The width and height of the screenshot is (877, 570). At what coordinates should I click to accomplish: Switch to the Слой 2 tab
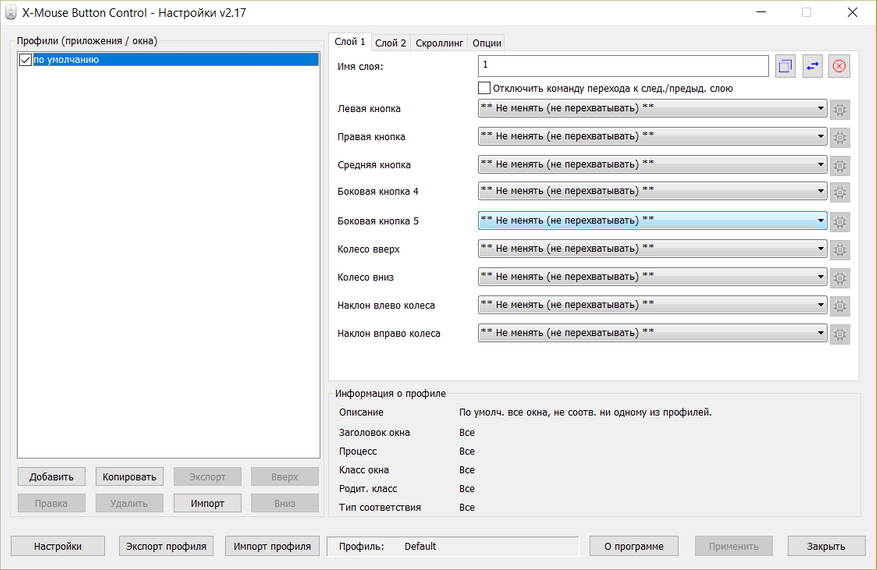[x=390, y=43]
